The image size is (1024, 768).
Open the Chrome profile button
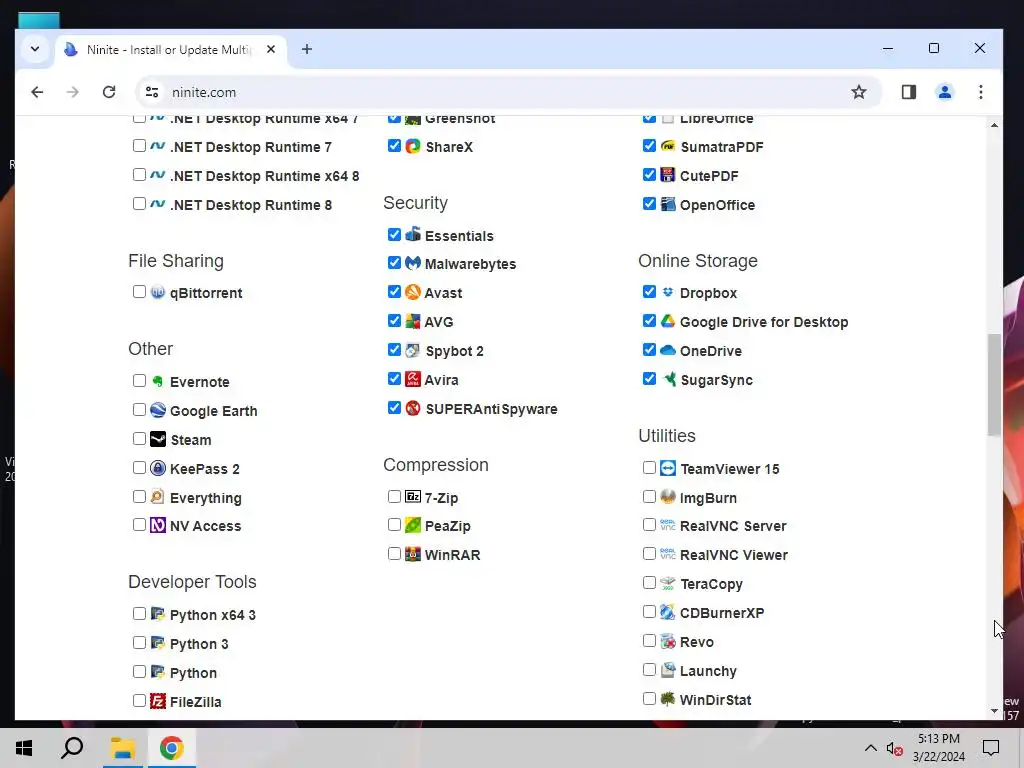pyautogui.click(x=944, y=92)
